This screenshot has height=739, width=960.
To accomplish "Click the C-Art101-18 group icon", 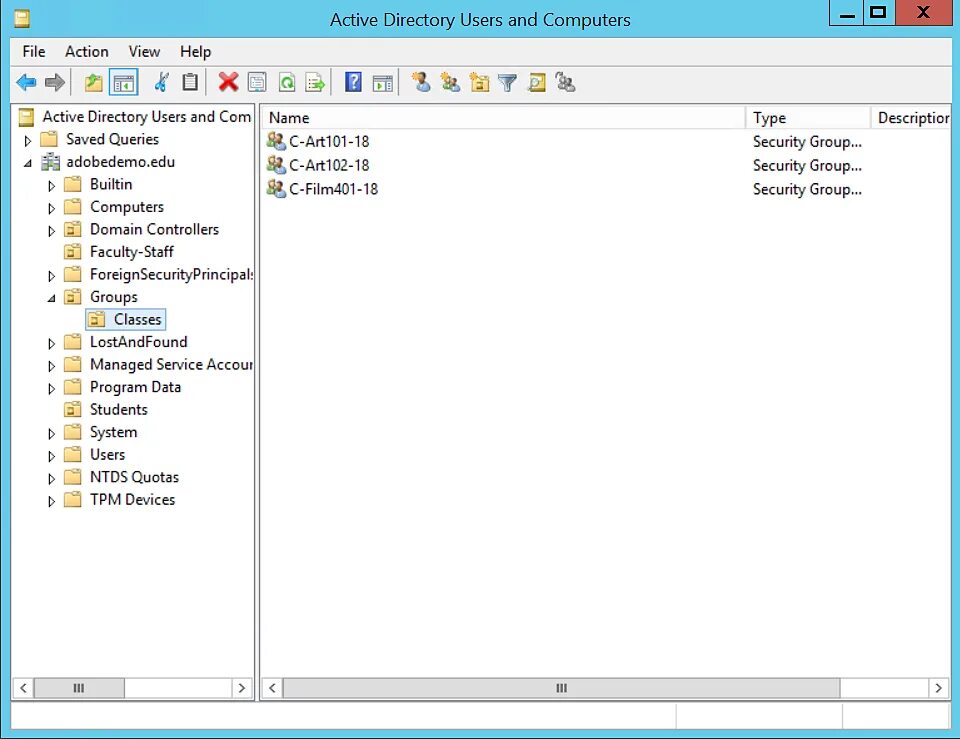I will (x=276, y=141).
